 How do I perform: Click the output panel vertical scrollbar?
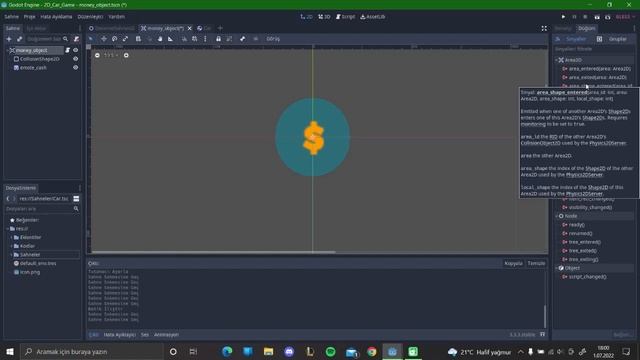tap(545, 316)
